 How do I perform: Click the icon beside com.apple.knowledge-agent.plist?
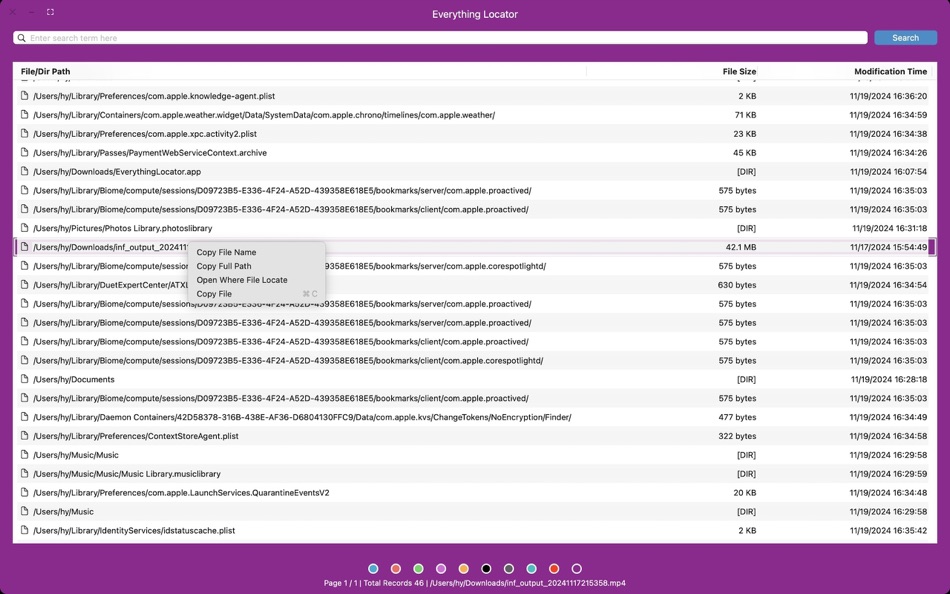24,95
